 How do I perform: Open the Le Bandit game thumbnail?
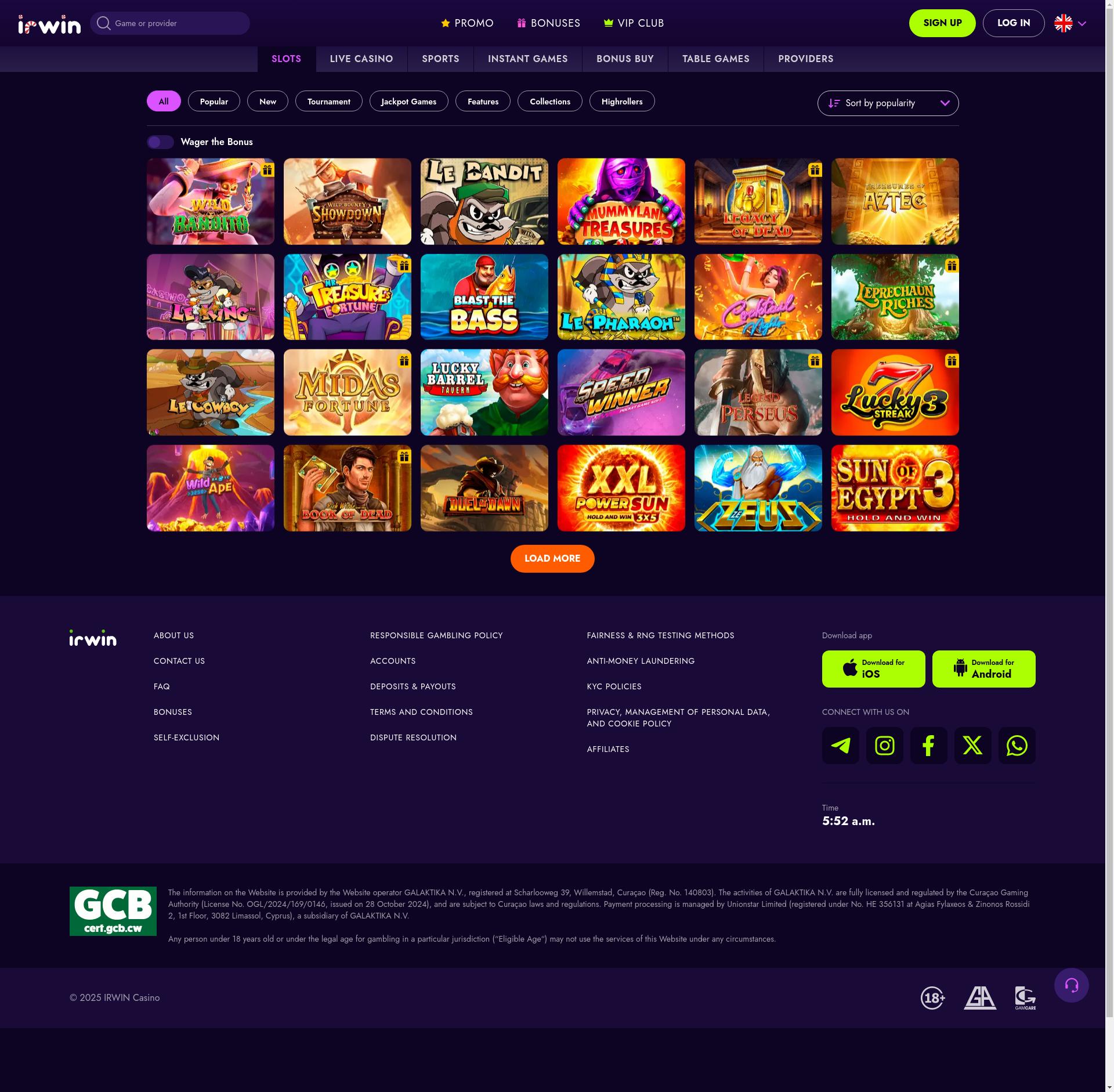pyautogui.click(x=484, y=201)
